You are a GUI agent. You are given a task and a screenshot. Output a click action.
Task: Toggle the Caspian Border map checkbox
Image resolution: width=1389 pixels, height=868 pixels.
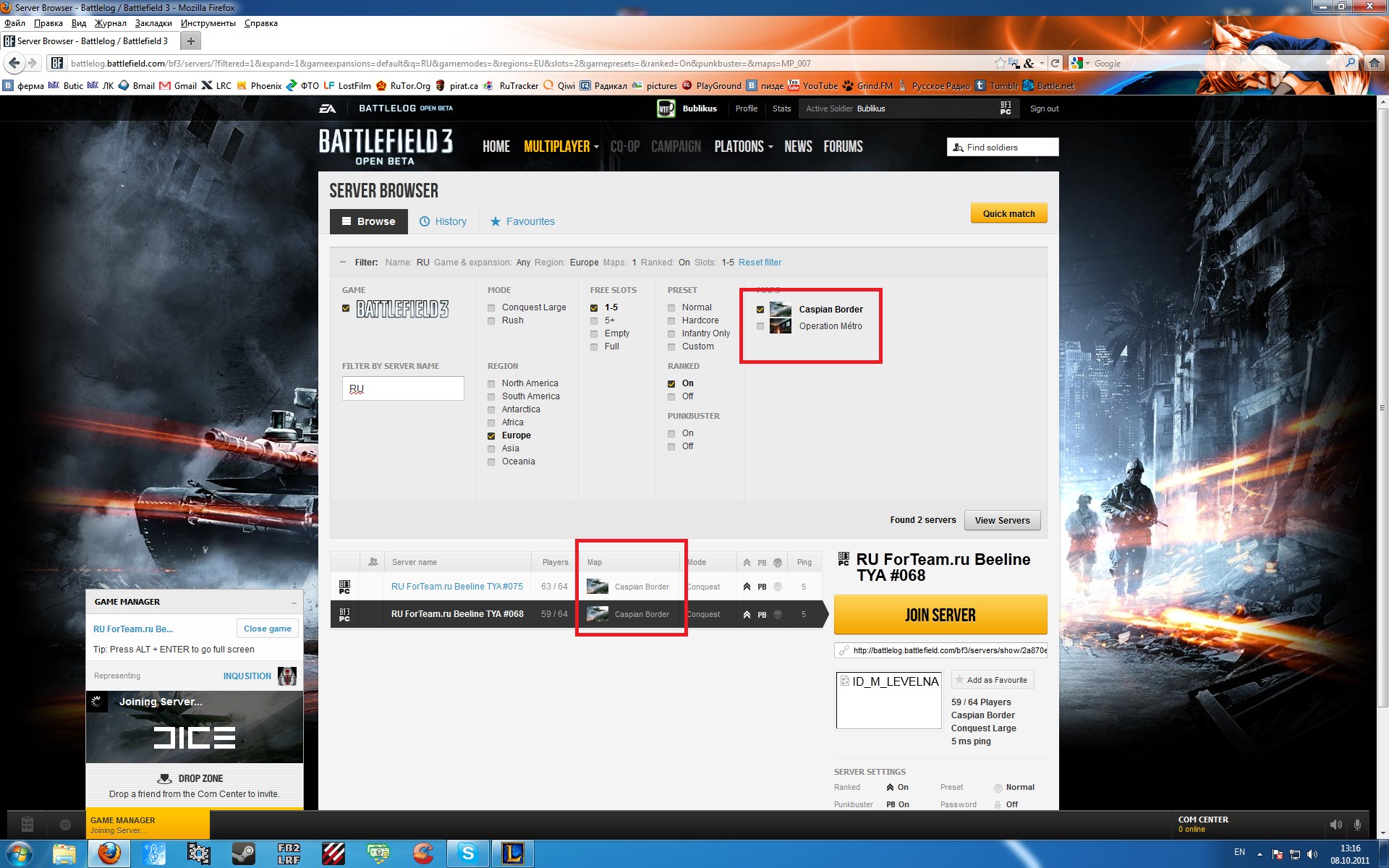click(760, 310)
